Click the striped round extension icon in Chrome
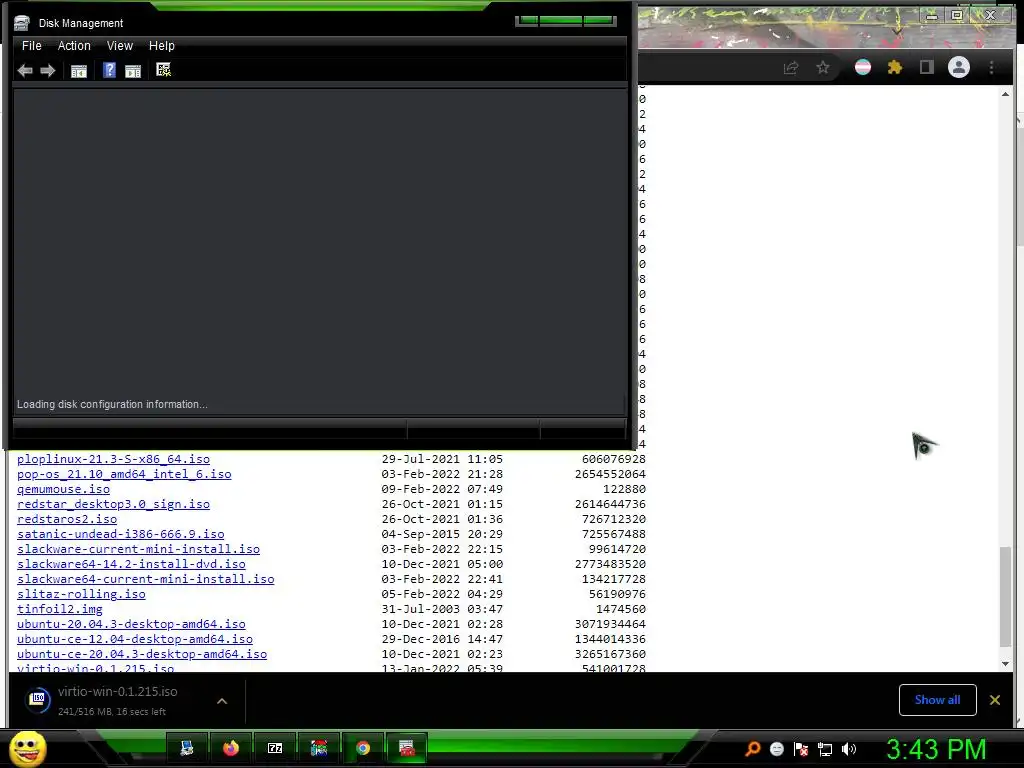Screen dimensions: 1024x768 pyautogui.click(x=863, y=67)
